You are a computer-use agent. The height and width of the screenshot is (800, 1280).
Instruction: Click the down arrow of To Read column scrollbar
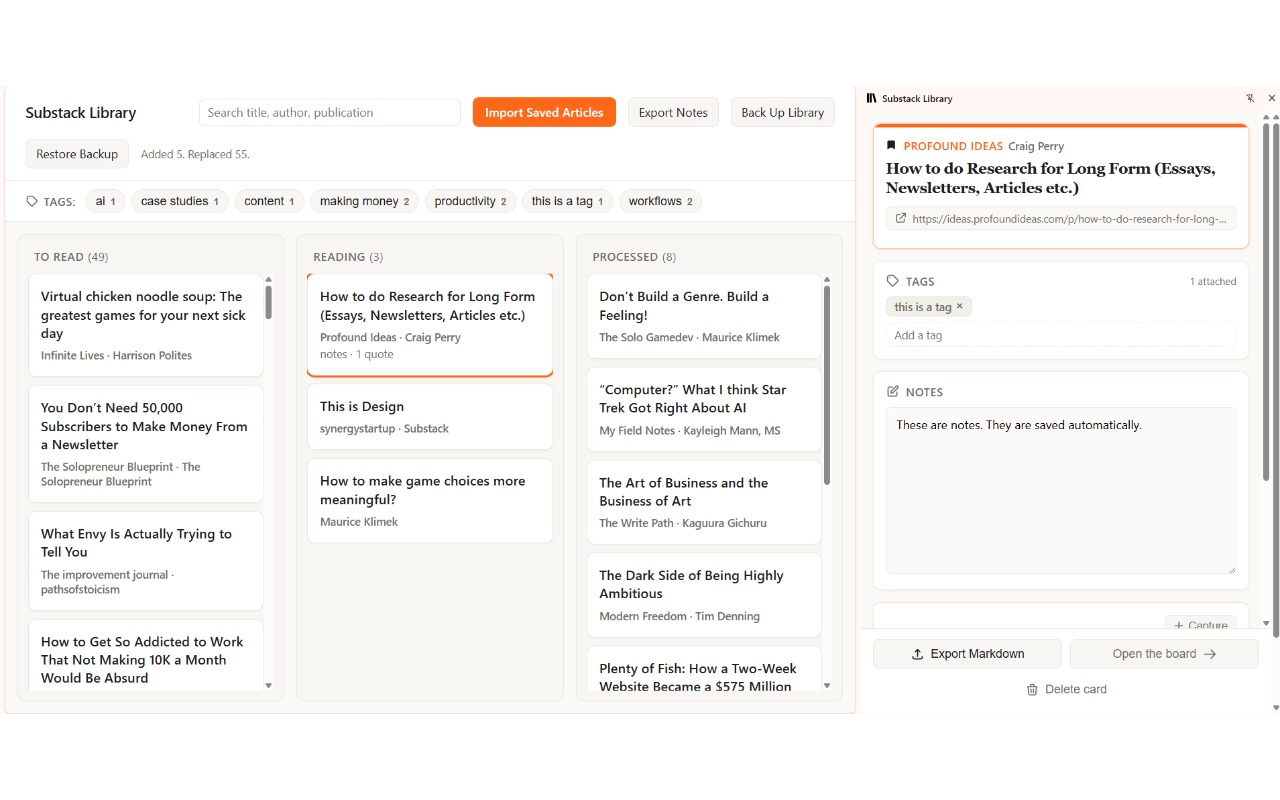click(268, 685)
